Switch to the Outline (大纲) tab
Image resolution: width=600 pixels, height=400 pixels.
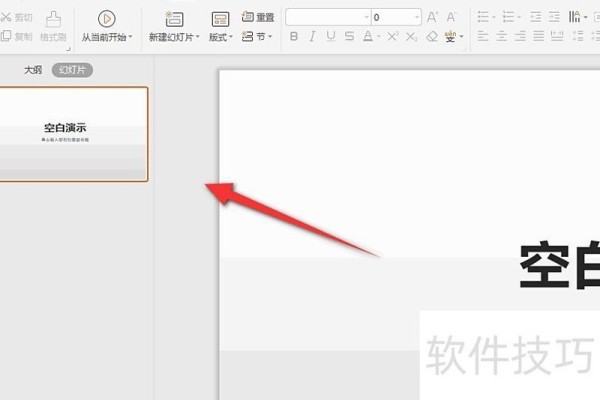click(x=33, y=70)
